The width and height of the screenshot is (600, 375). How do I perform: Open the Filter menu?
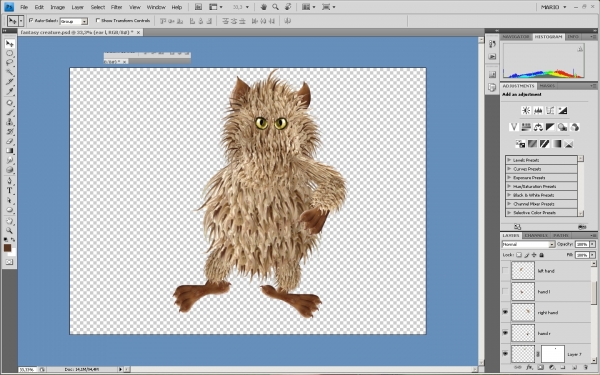116,7
